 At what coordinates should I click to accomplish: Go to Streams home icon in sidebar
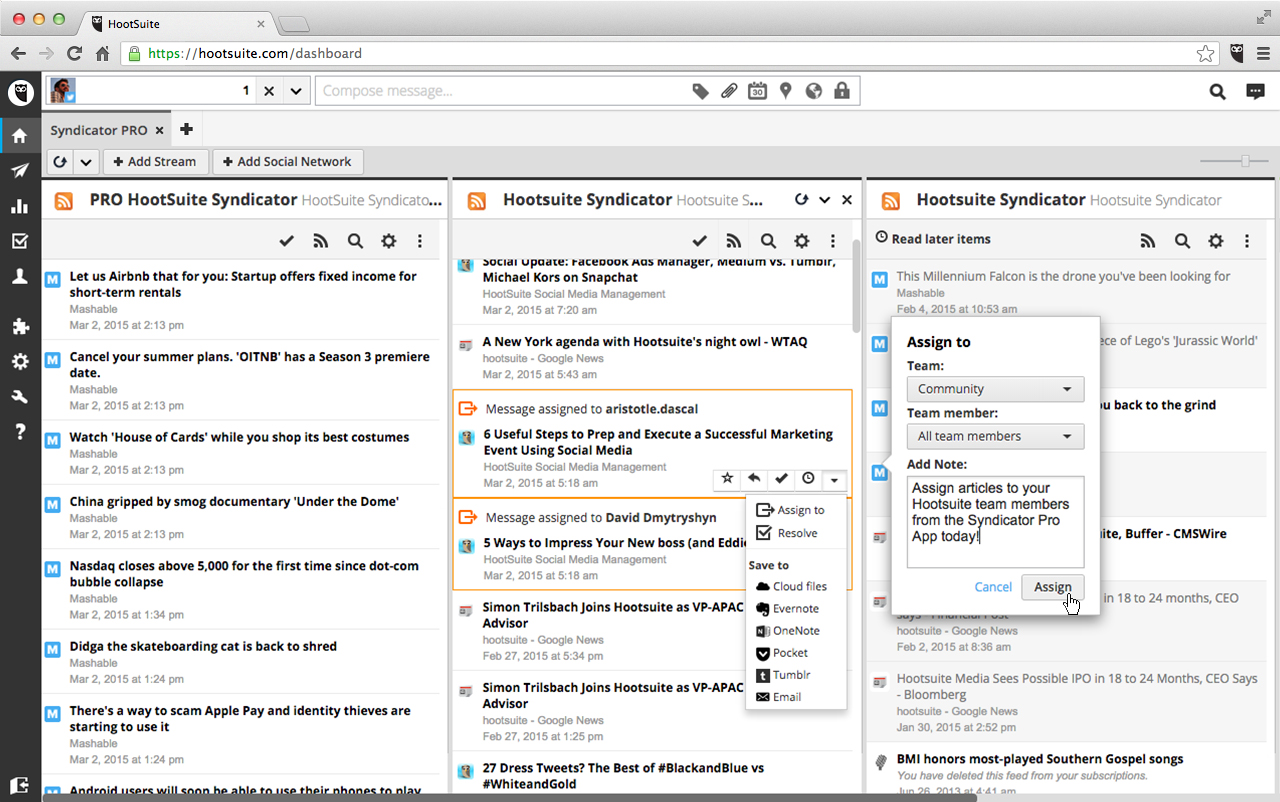[x=20, y=135]
